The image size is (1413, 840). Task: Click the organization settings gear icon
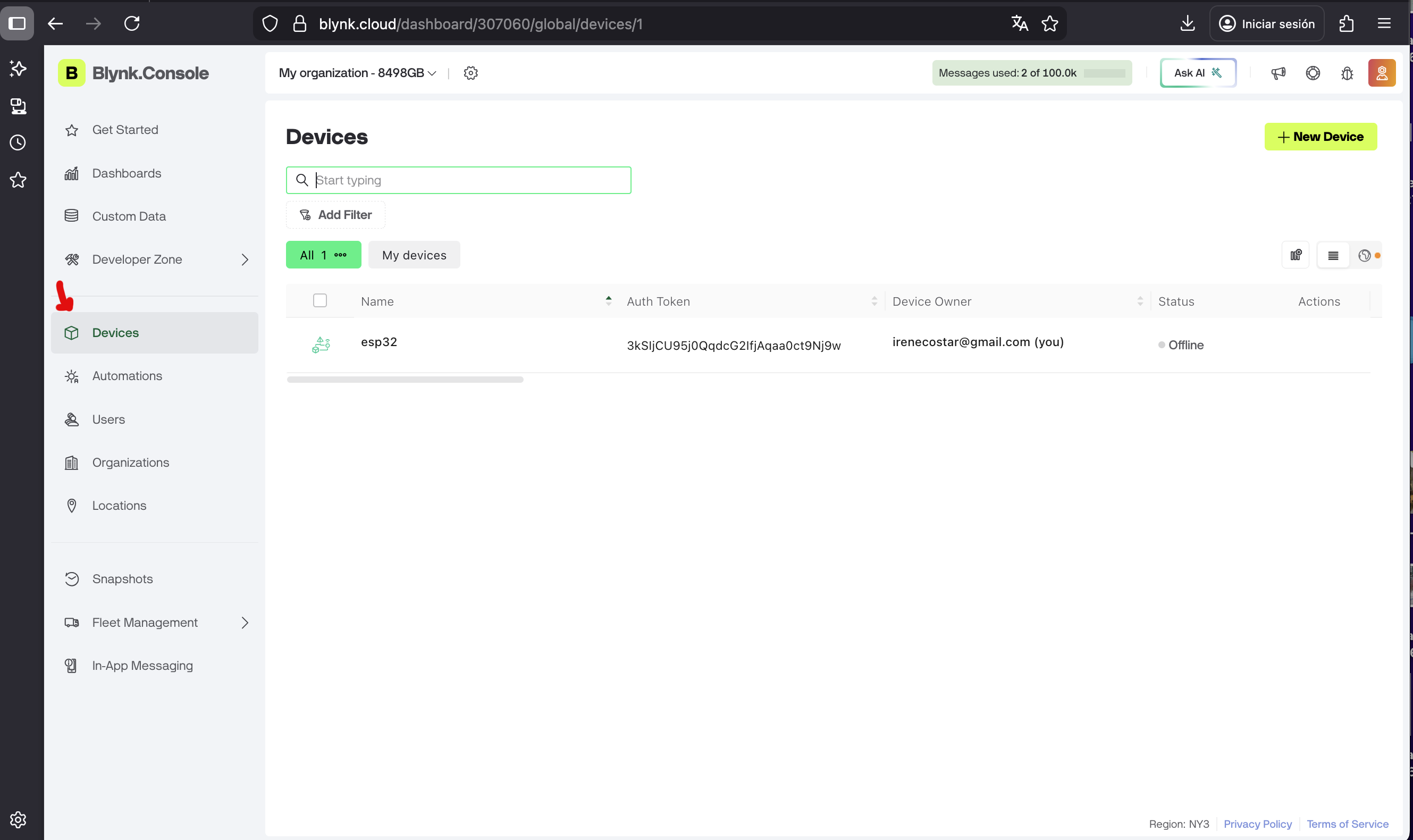point(470,73)
